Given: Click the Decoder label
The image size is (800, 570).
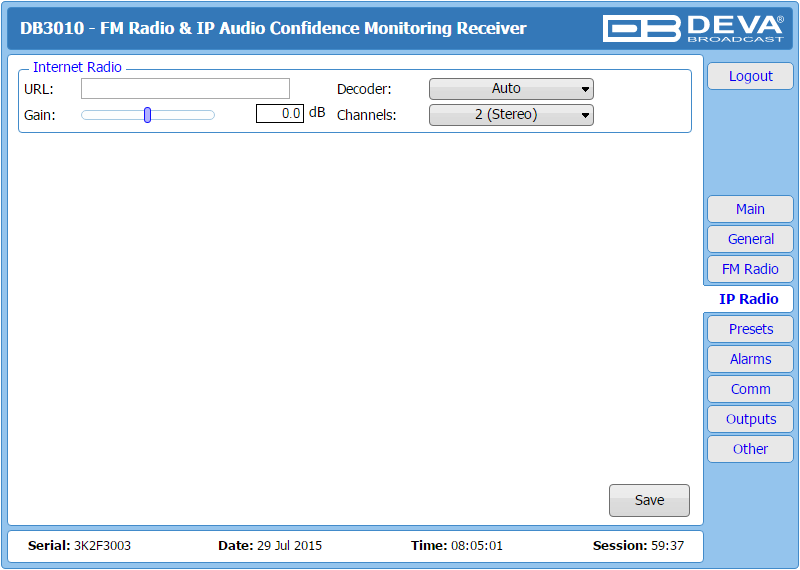Looking at the screenshot, I should click(x=364, y=89).
